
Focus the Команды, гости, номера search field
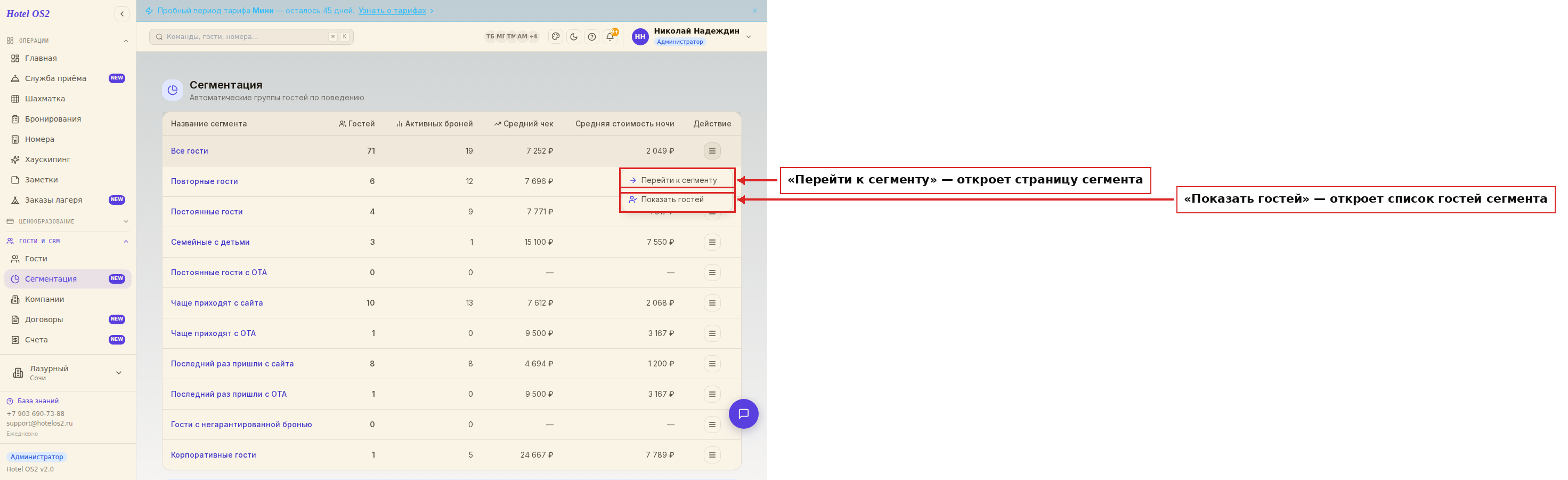251,37
